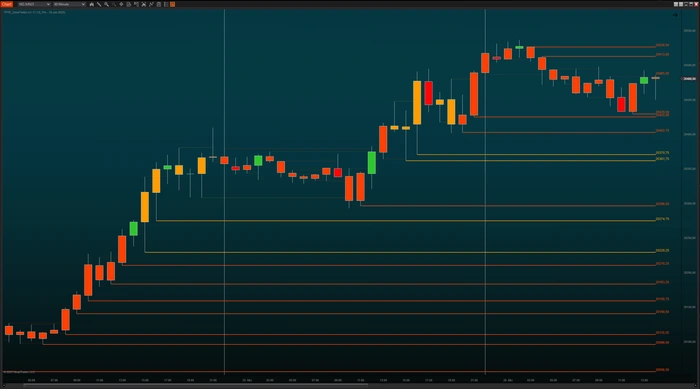Click the zoom in magnifier icon

[106, 4]
